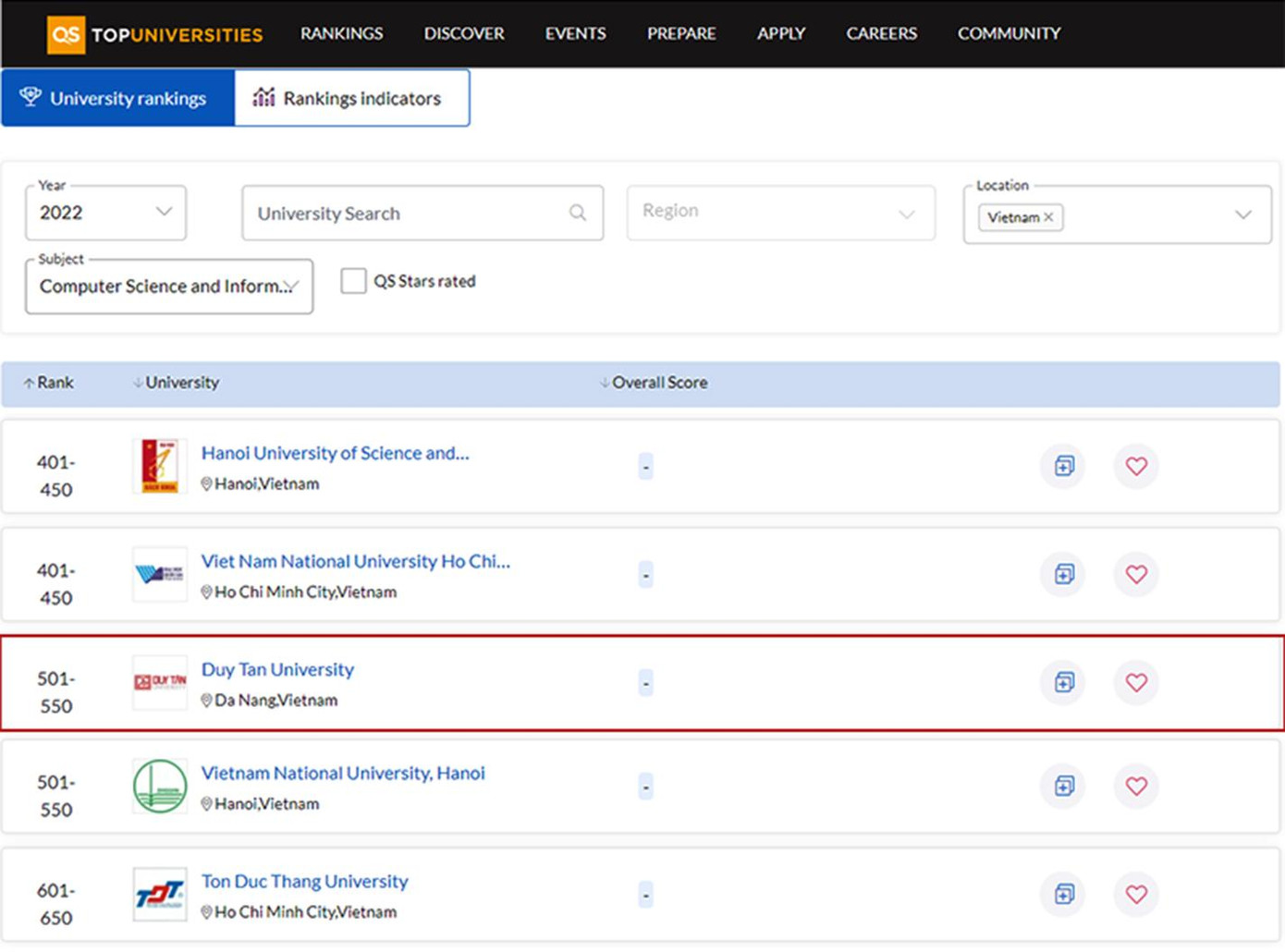Click the Duy Tan University logo thumbnail
The image size is (1285, 952).
coord(160,682)
